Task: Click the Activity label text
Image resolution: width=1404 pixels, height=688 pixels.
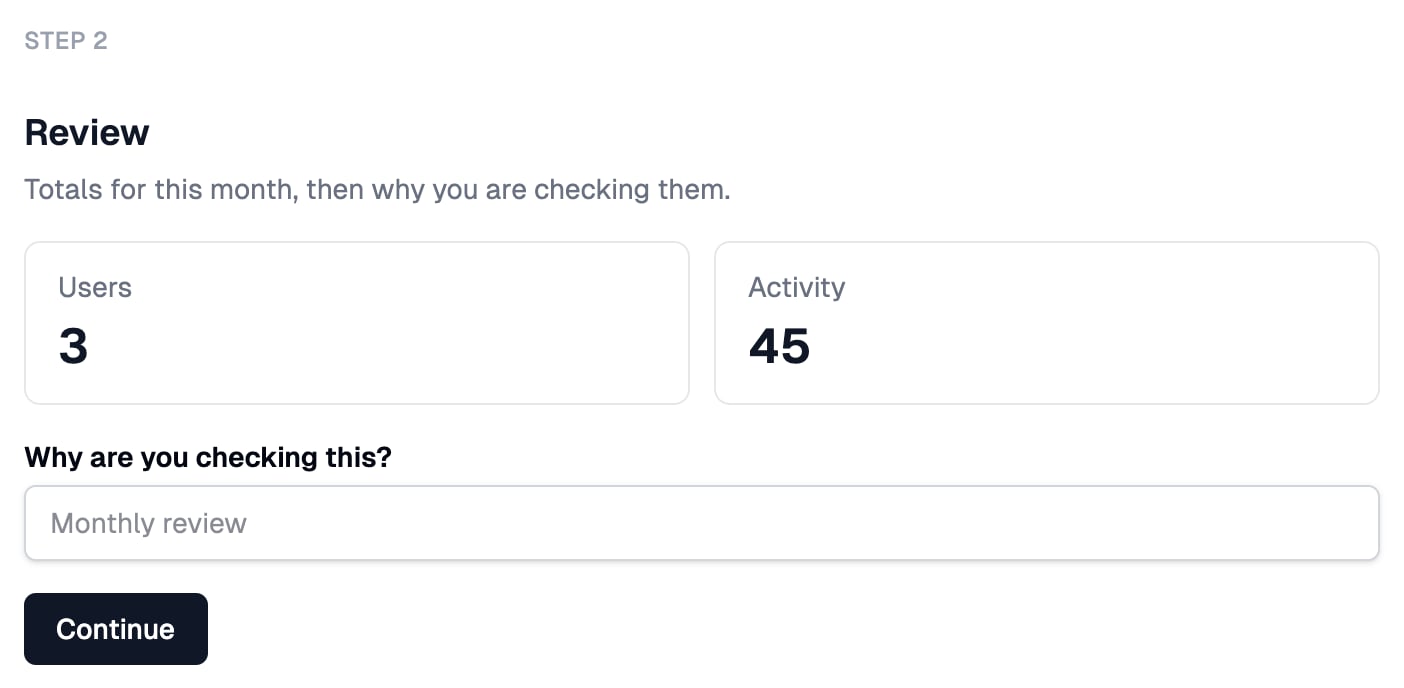Action: coord(797,287)
